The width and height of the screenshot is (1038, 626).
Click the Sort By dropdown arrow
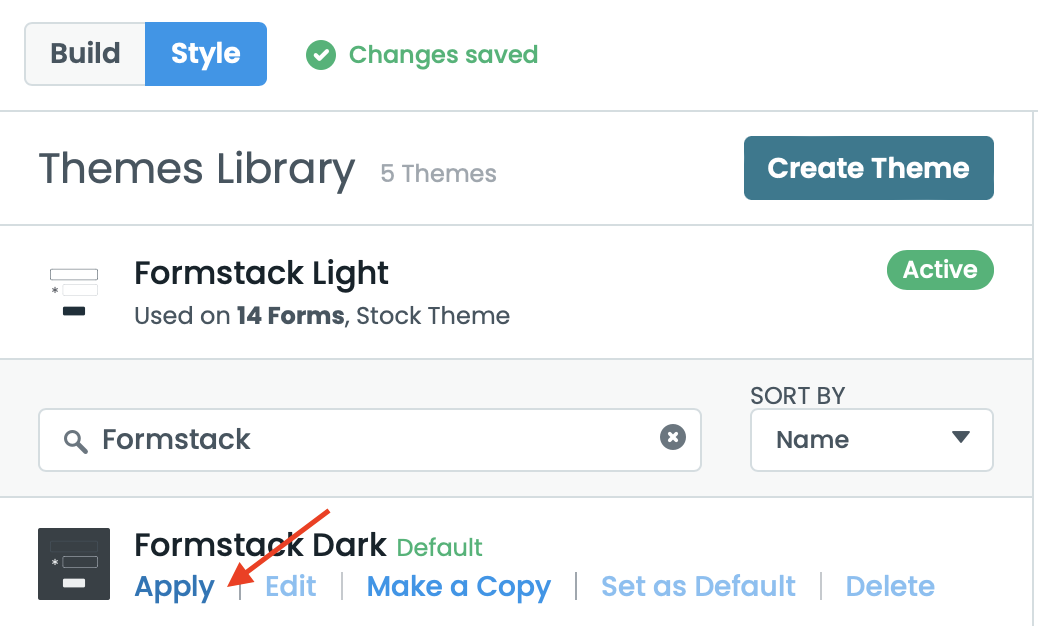961,438
